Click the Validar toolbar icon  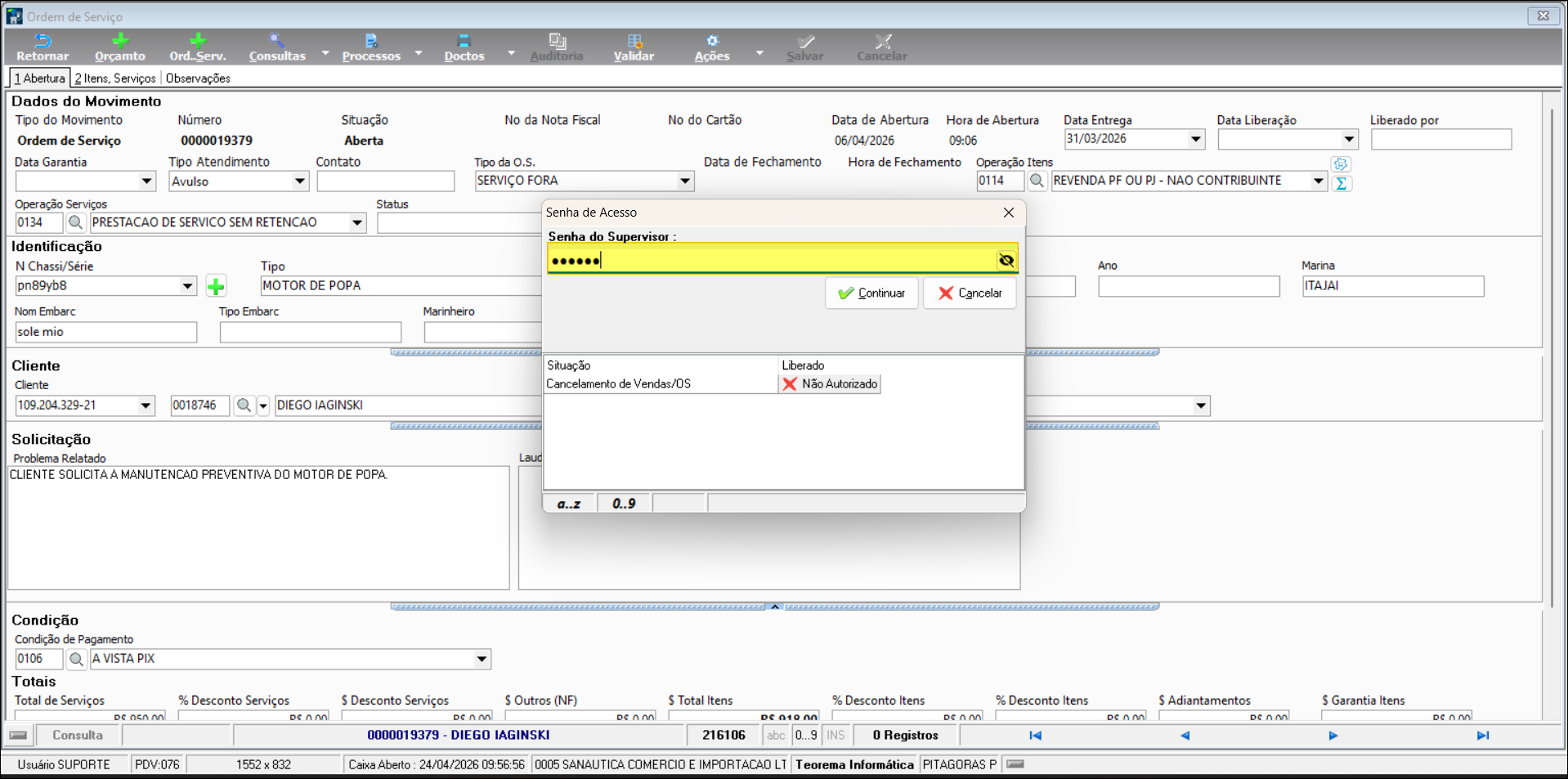pos(634,47)
